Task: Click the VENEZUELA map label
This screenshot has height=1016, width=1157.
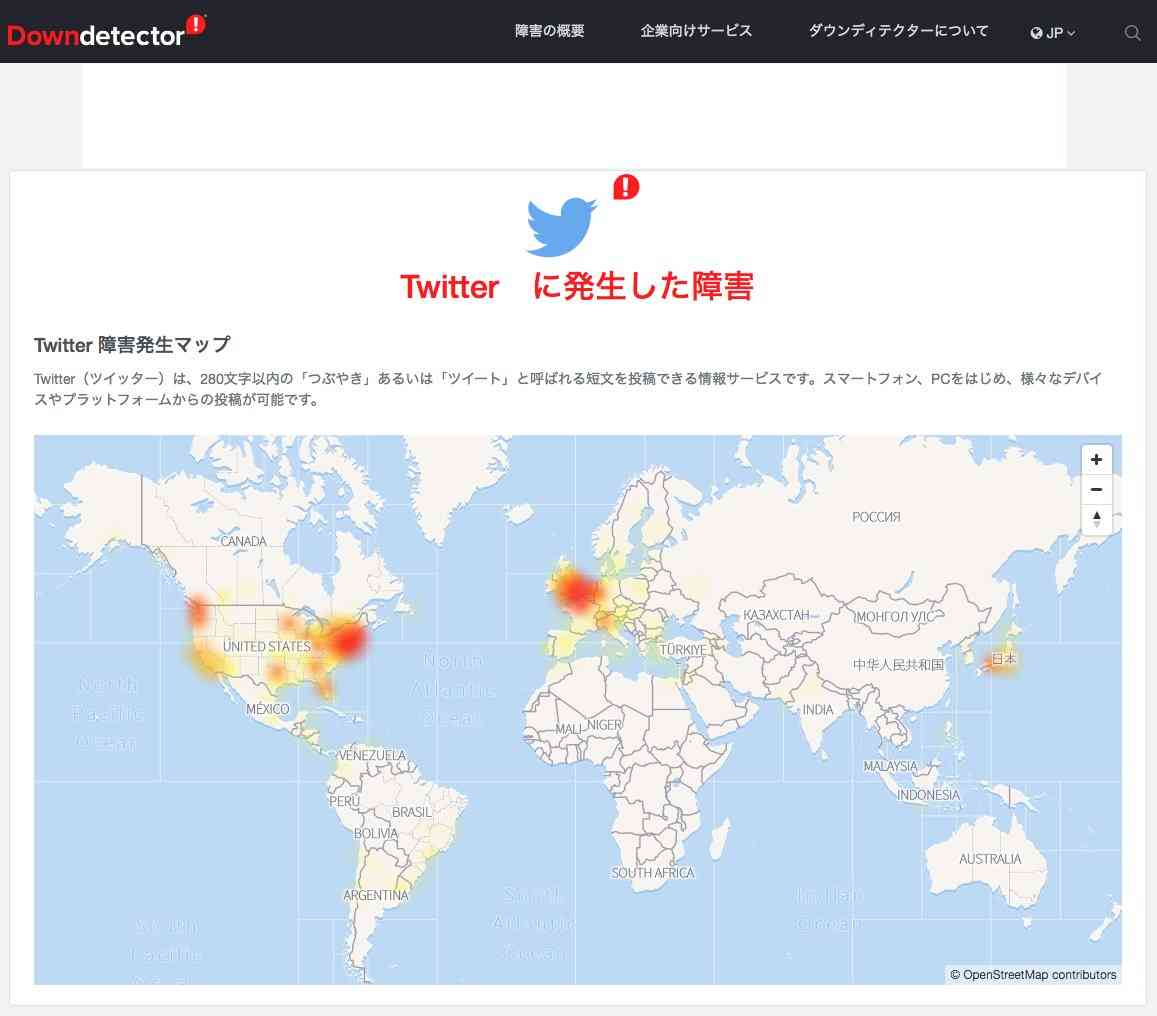Action: pos(372,756)
